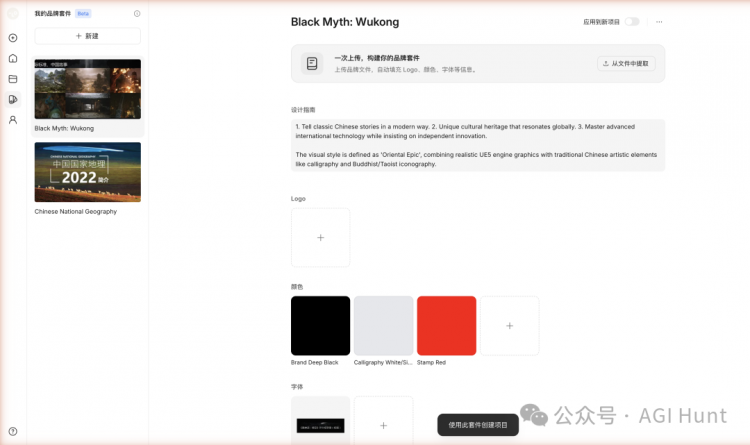Click the play circle icon in left sidebar
750x445 pixels.
(13, 38)
